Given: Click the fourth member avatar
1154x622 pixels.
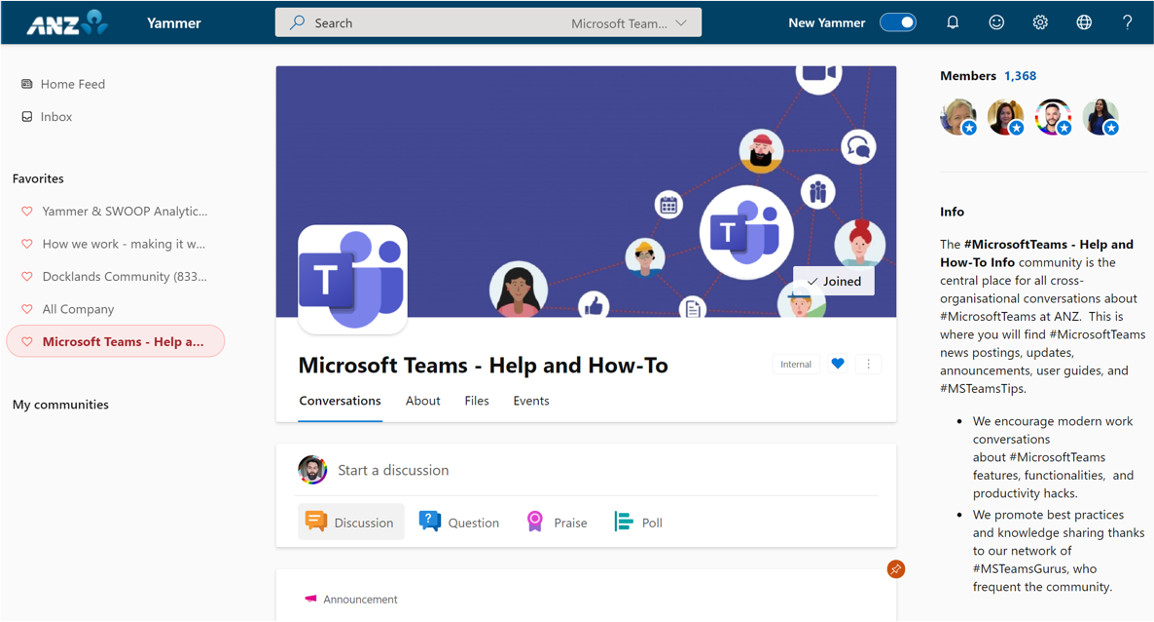Looking at the screenshot, I should tap(1100, 116).
